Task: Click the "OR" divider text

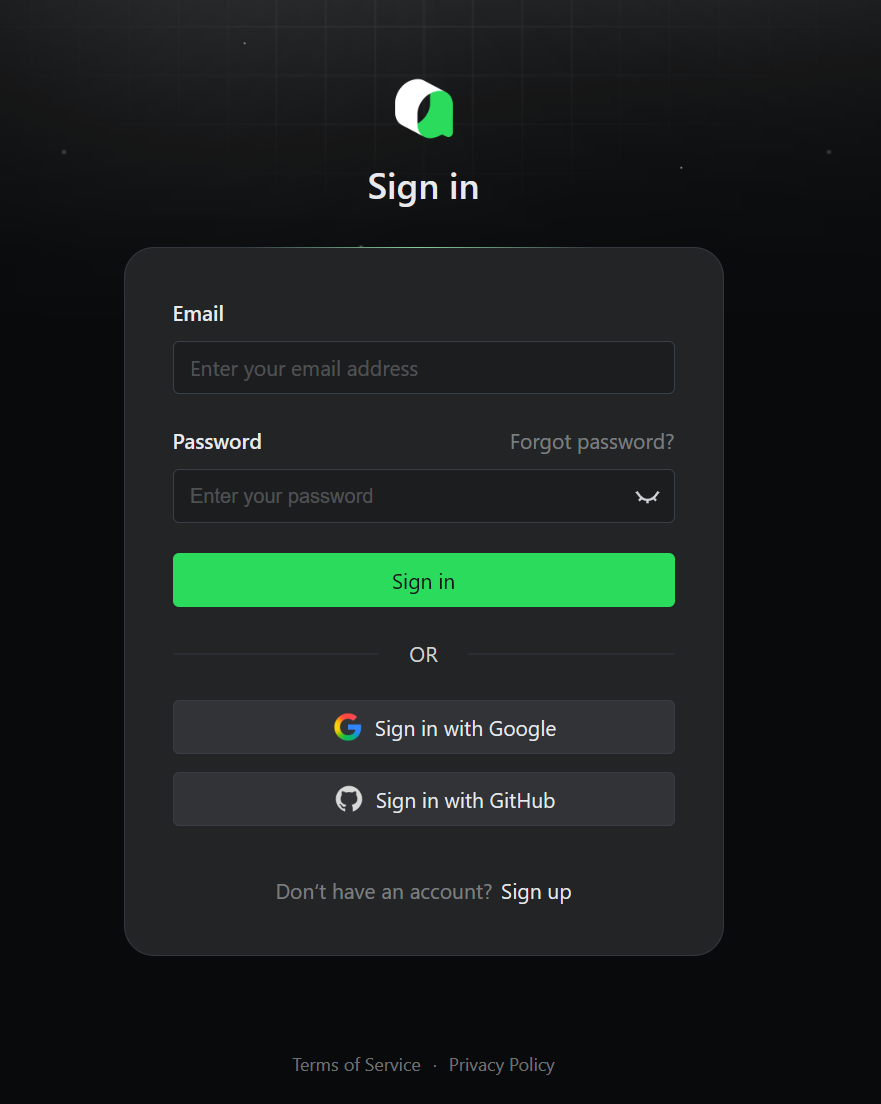Action: coord(423,654)
